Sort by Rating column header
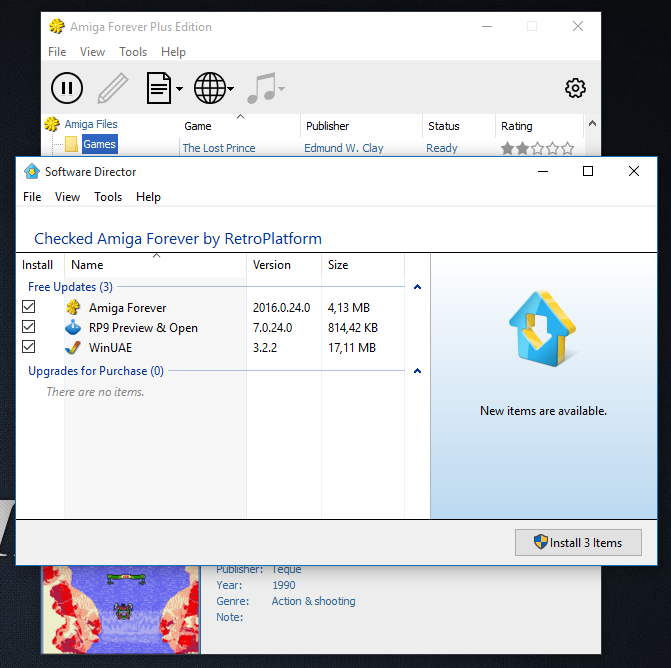The height and width of the screenshot is (668, 671). pos(539,126)
